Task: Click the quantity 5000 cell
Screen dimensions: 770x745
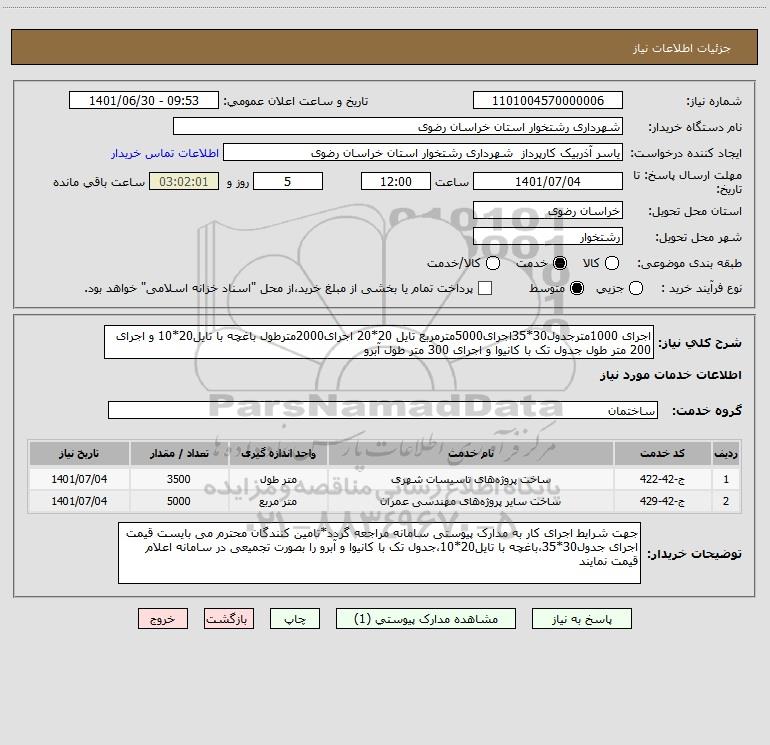Action: click(x=179, y=501)
